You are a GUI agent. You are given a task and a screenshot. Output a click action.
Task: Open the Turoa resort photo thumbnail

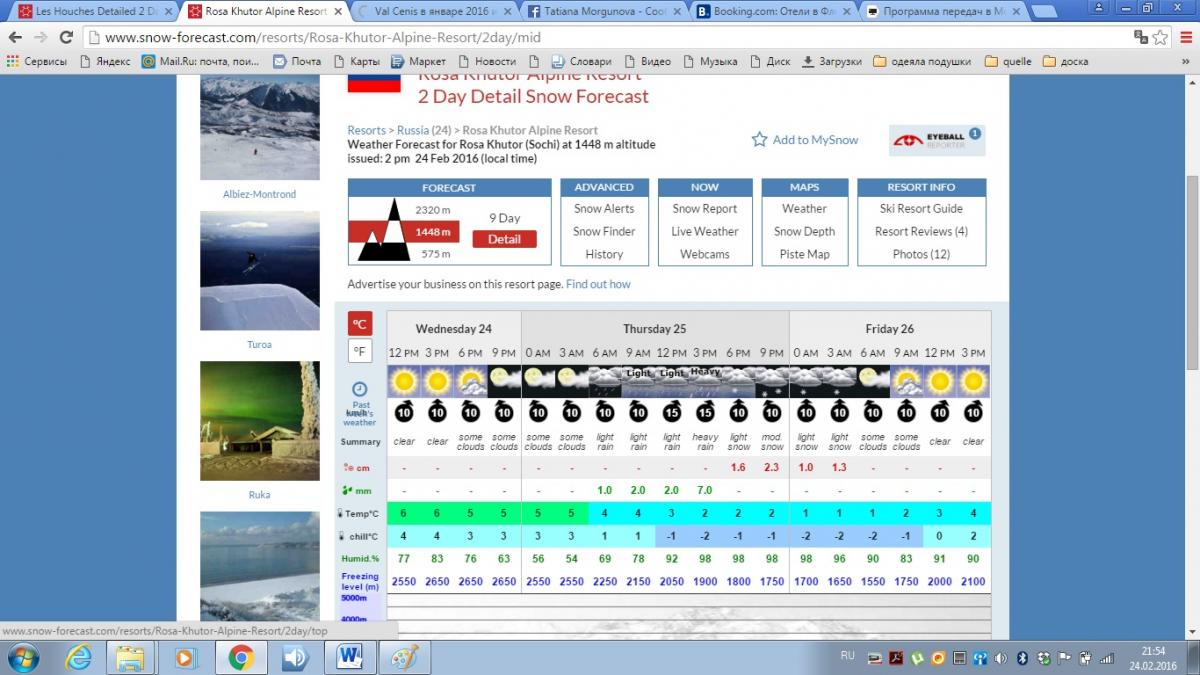click(x=259, y=271)
